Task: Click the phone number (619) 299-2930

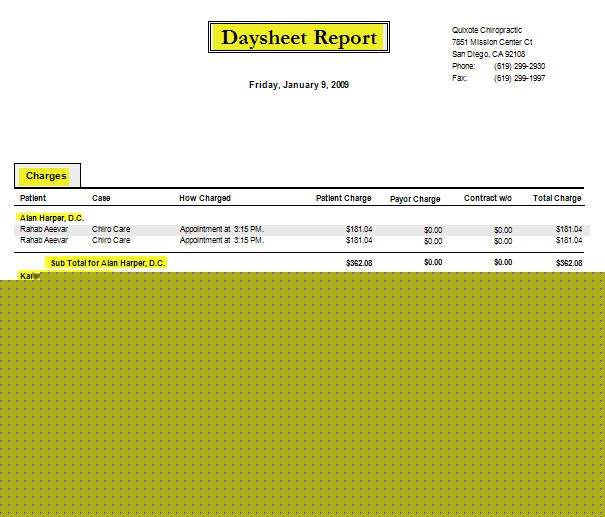Action: [x=519, y=66]
